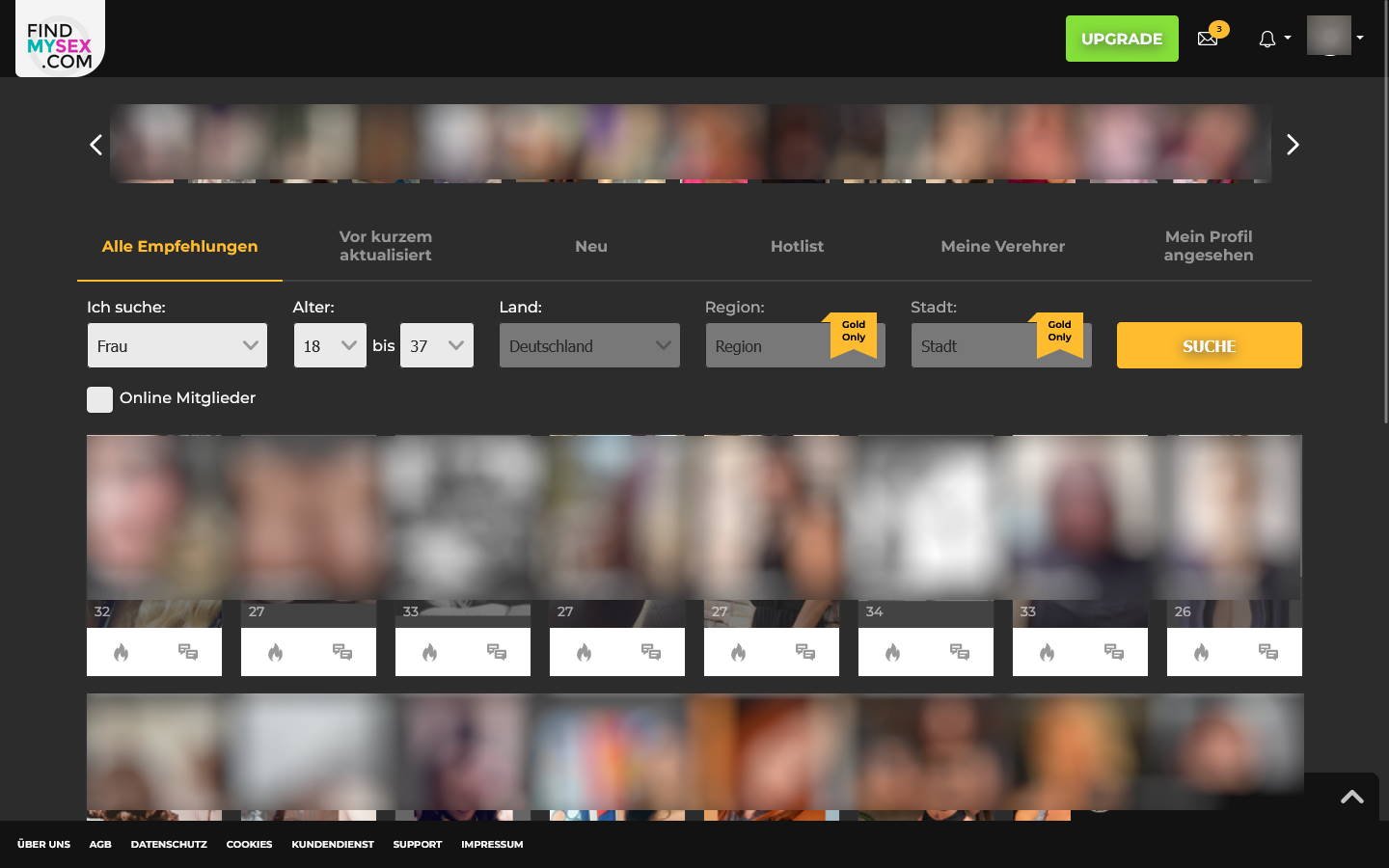Open the IMPRESSUM footer link
This screenshot has height=868, width=1389.
492,844
